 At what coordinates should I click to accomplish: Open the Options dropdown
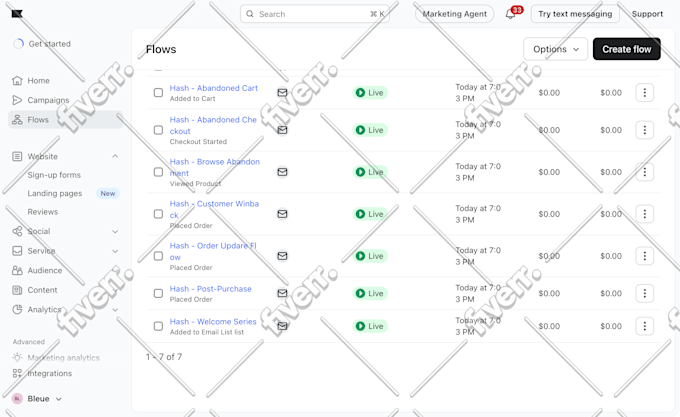click(556, 49)
